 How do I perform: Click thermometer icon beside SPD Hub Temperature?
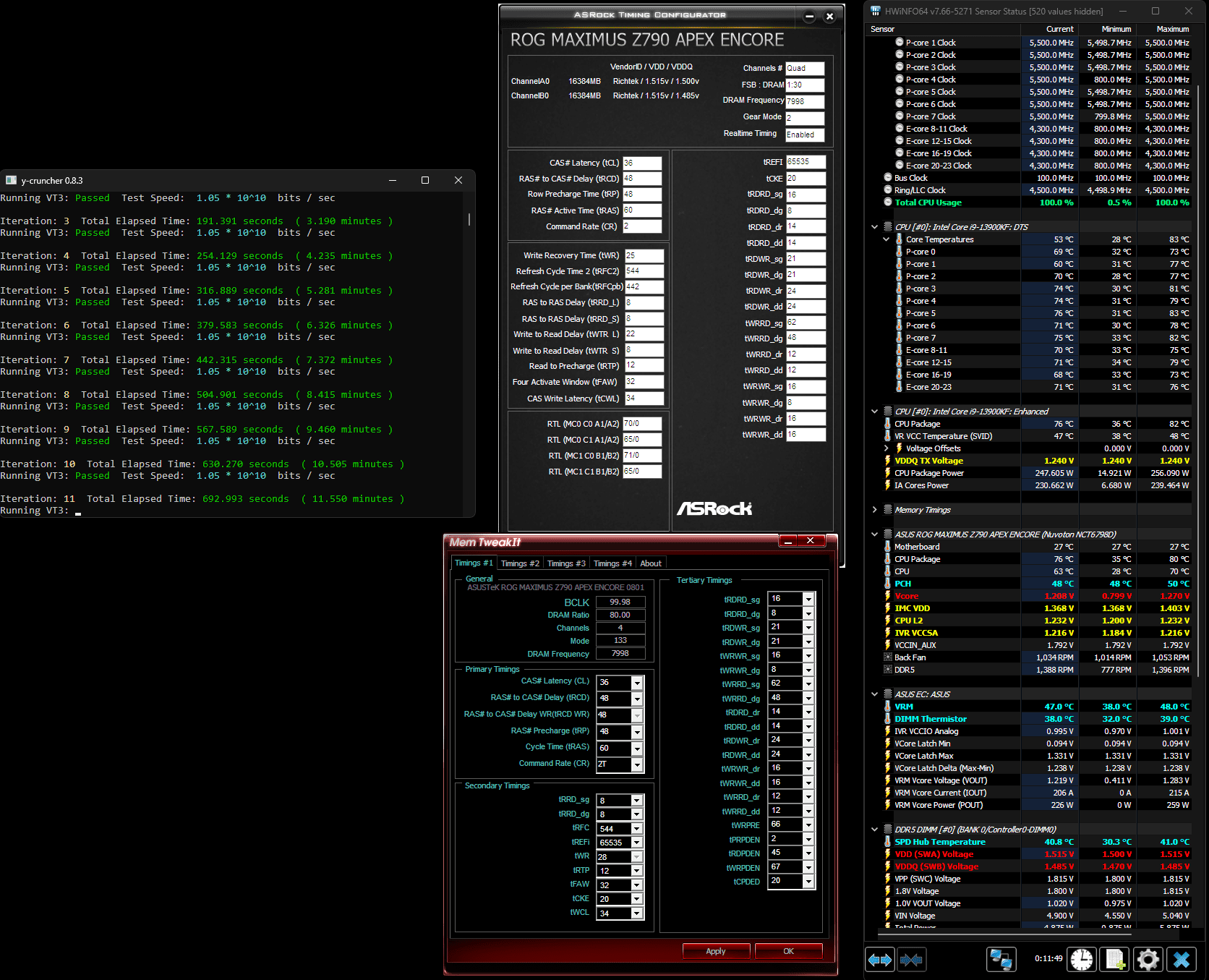click(x=888, y=841)
